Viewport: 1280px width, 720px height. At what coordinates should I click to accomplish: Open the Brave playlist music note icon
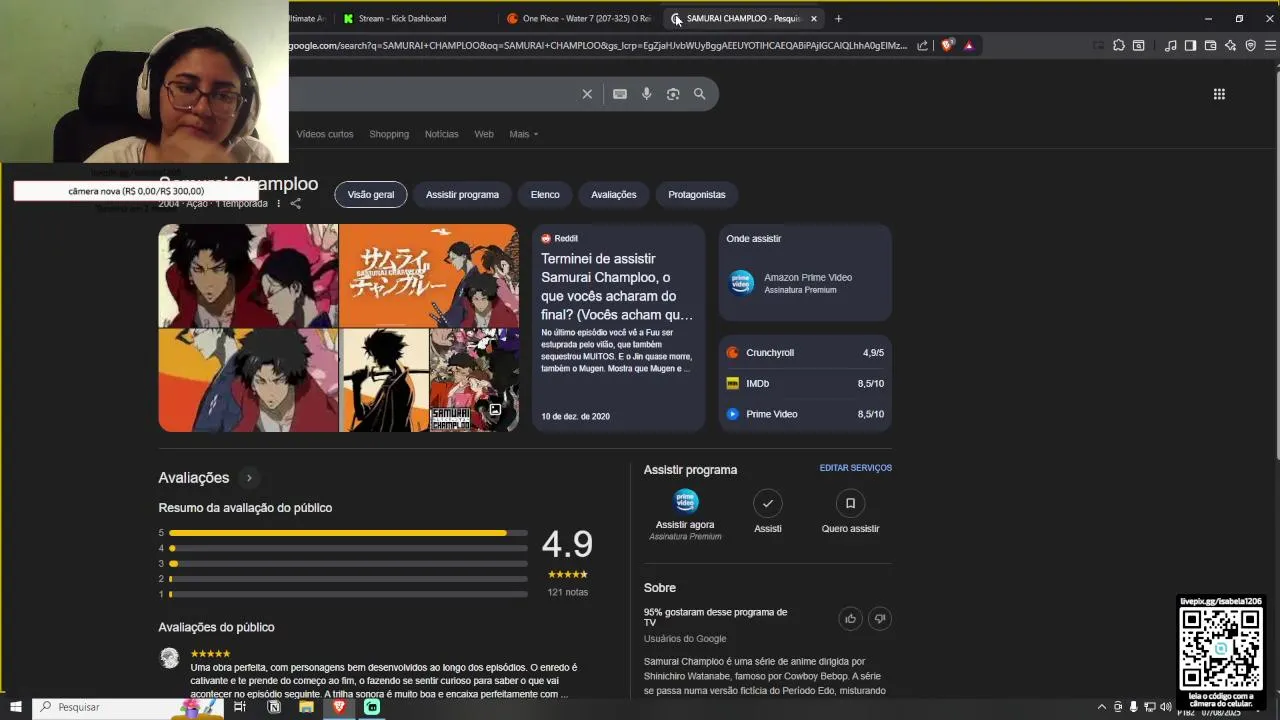point(1170,45)
